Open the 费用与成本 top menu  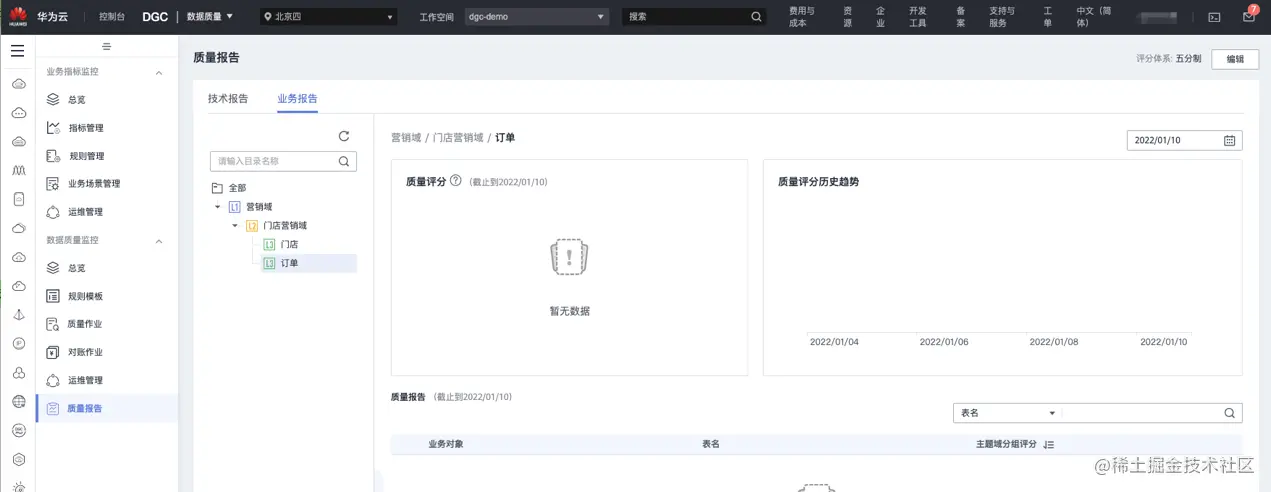(x=802, y=17)
